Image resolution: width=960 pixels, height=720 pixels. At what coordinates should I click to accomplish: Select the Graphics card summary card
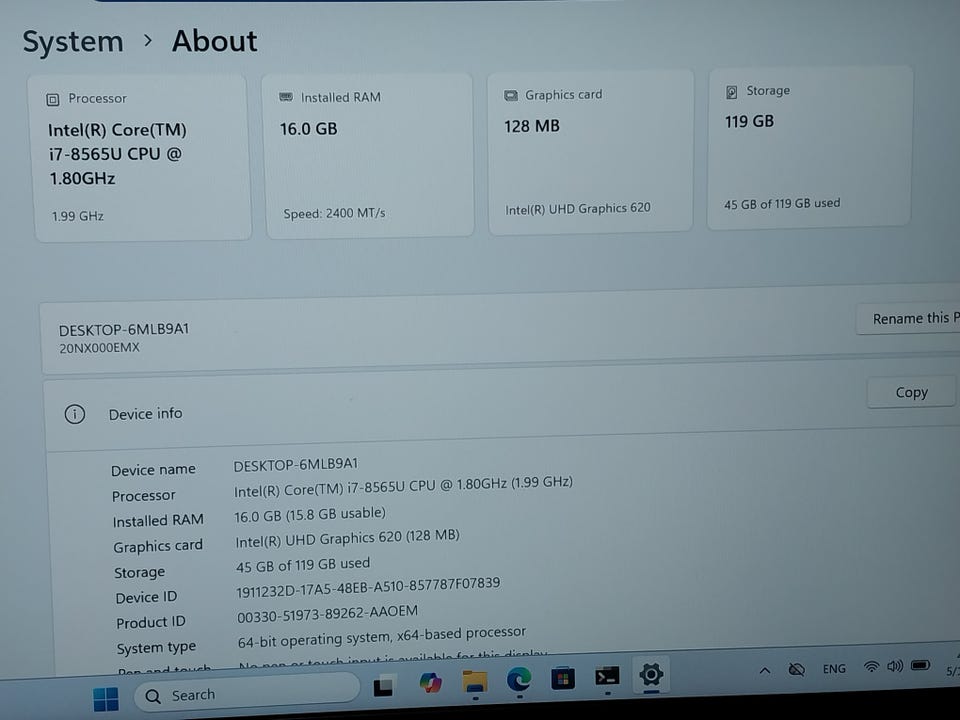pos(591,151)
